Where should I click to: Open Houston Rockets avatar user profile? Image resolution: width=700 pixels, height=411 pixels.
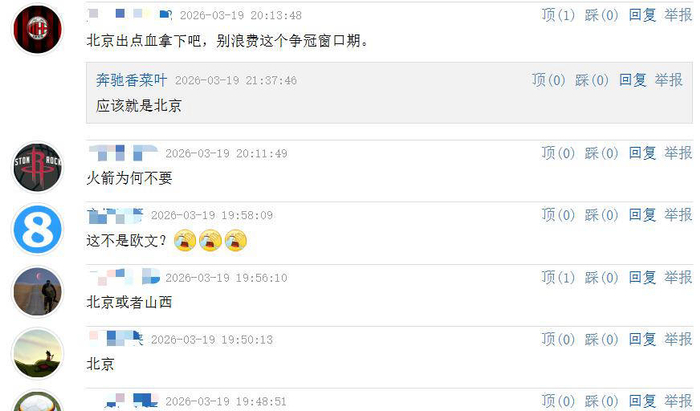(x=38, y=167)
